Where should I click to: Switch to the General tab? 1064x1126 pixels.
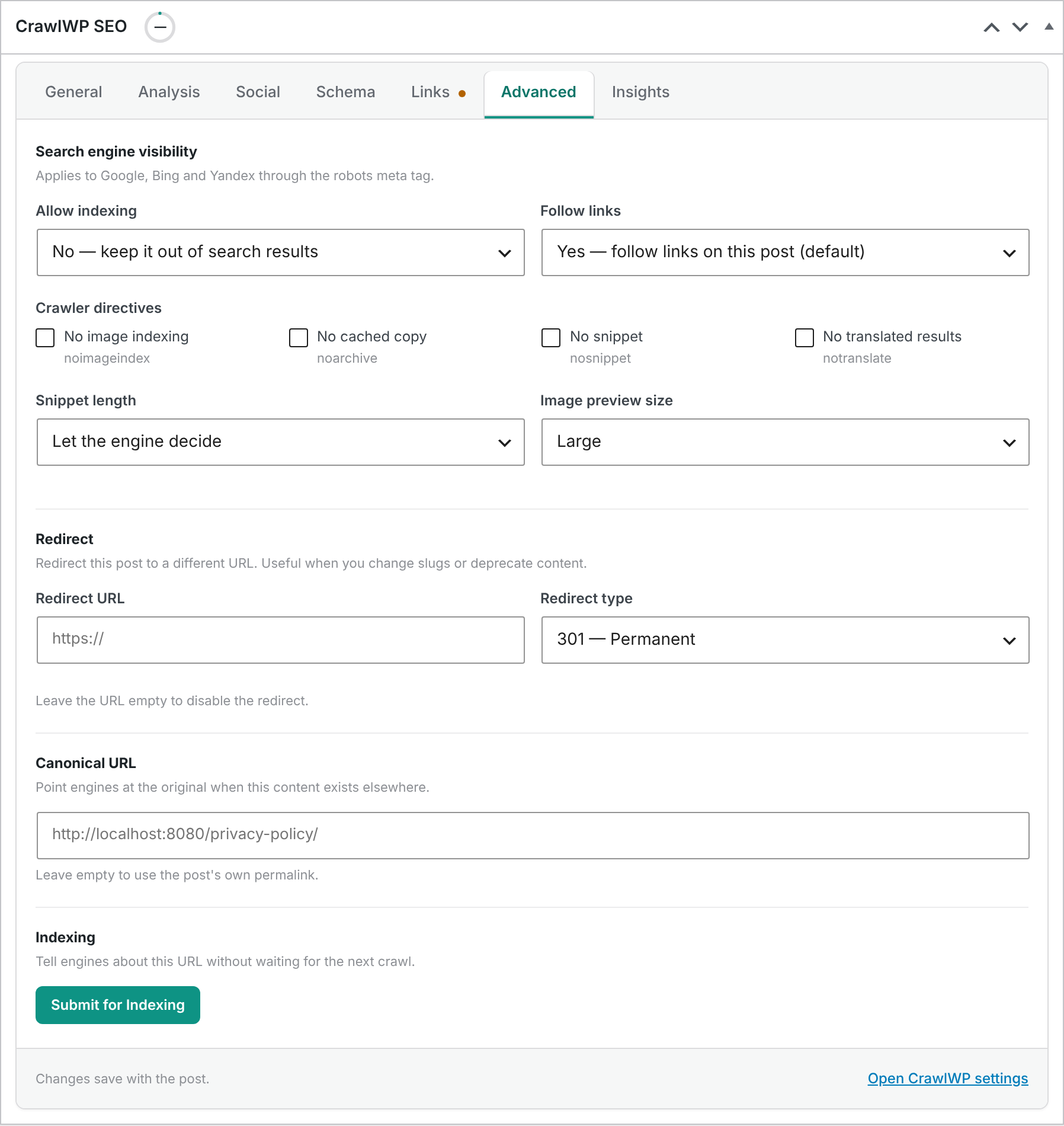click(73, 92)
